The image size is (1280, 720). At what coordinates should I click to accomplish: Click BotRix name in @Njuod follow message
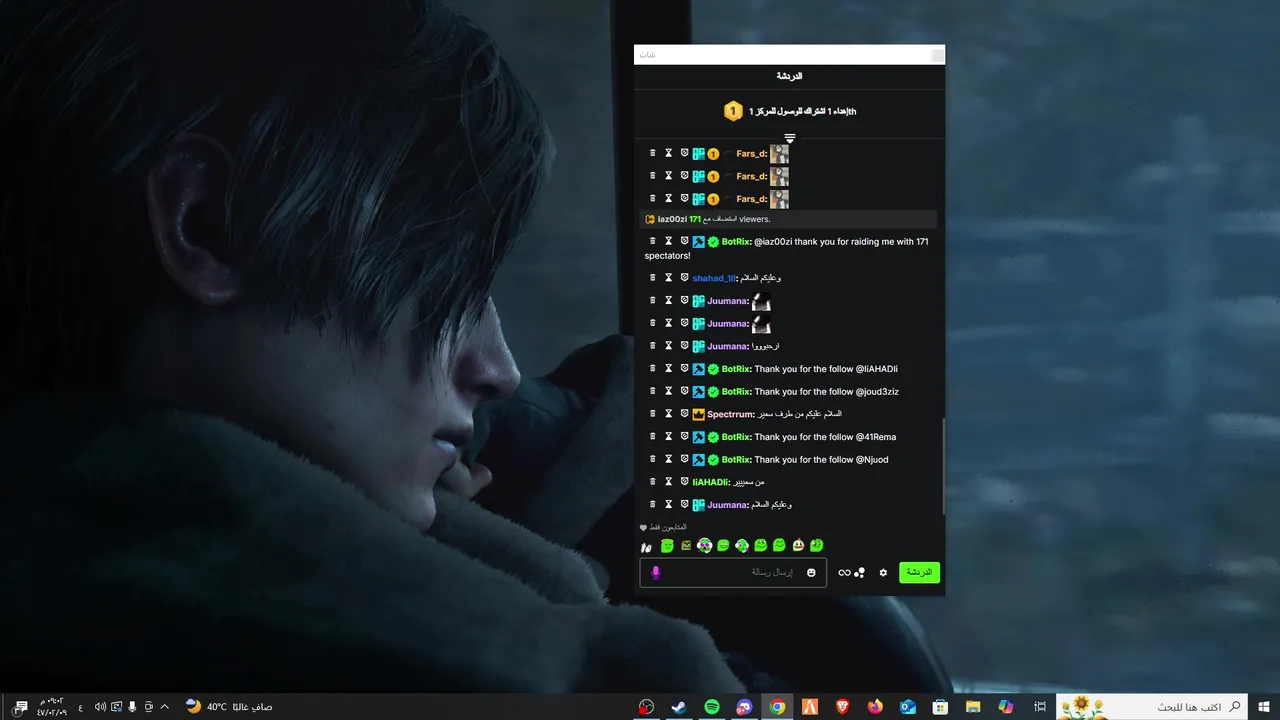736,460
